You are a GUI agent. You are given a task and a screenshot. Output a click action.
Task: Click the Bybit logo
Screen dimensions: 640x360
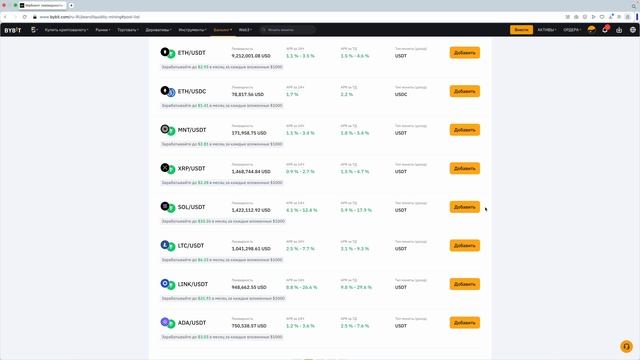click(13, 30)
